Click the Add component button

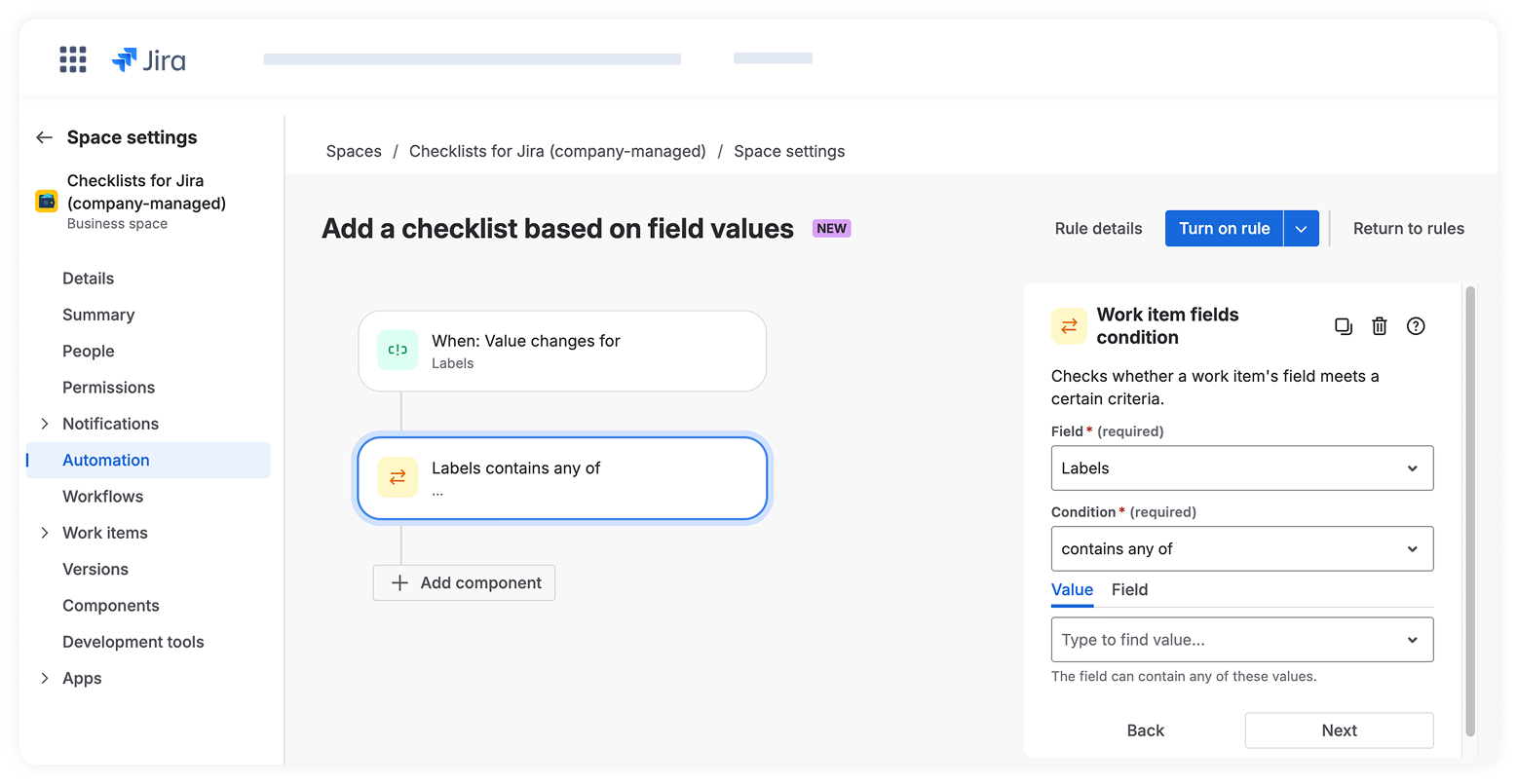coord(465,583)
